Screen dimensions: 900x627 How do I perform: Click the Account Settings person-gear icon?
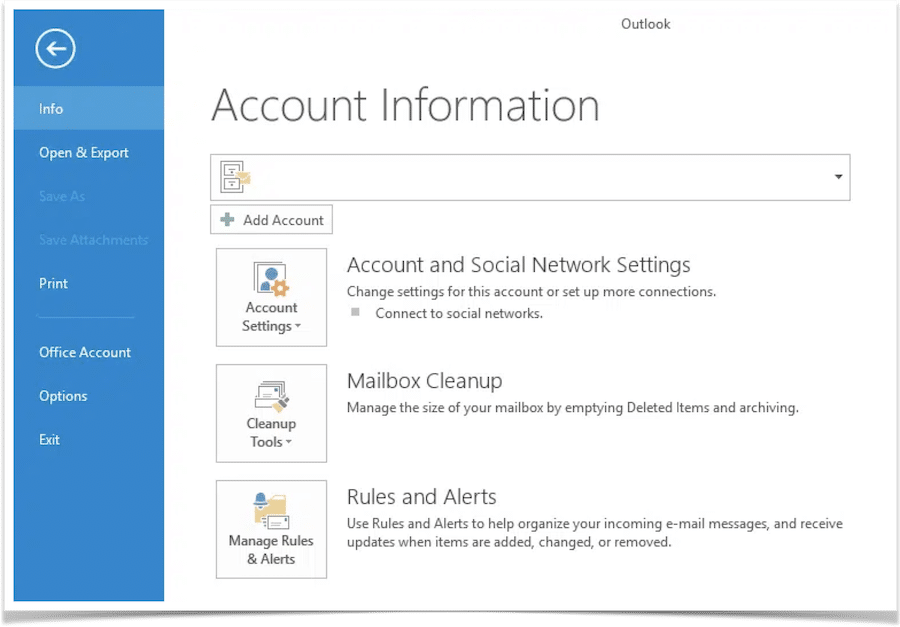coord(270,279)
